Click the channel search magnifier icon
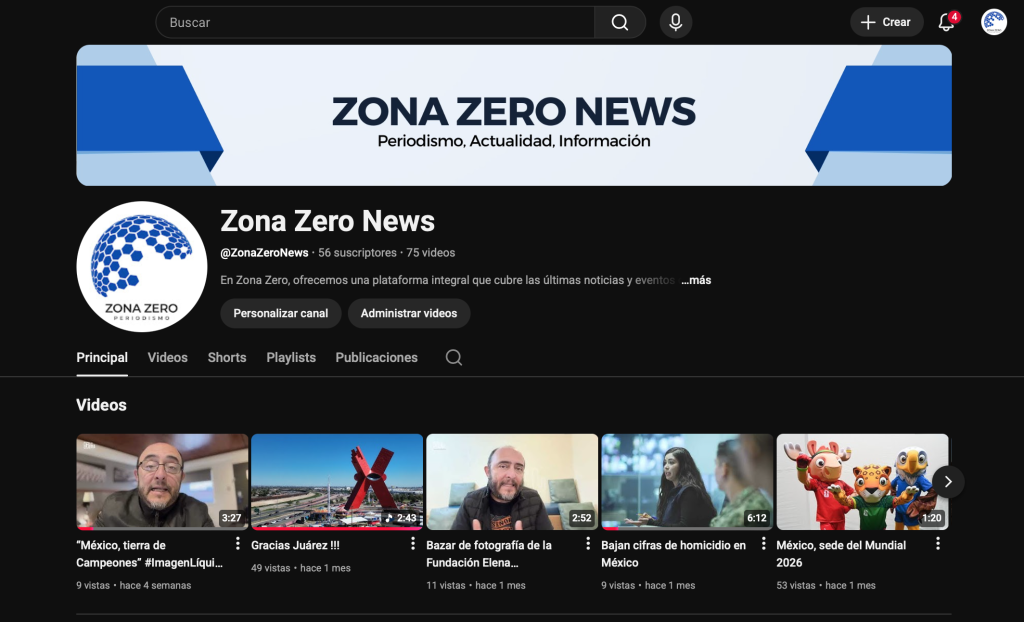This screenshot has height=622, width=1024. (454, 357)
